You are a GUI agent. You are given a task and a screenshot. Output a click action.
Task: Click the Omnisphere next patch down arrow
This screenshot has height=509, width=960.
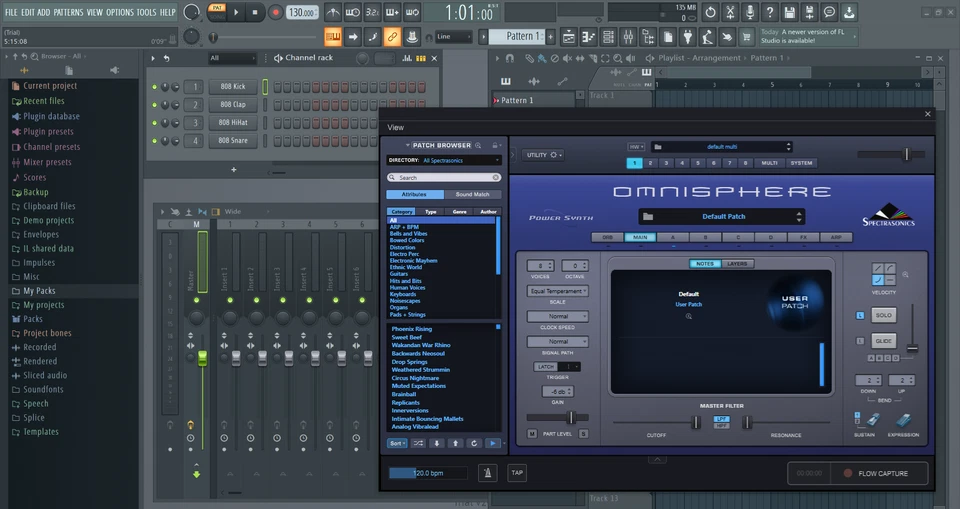point(437,443)
